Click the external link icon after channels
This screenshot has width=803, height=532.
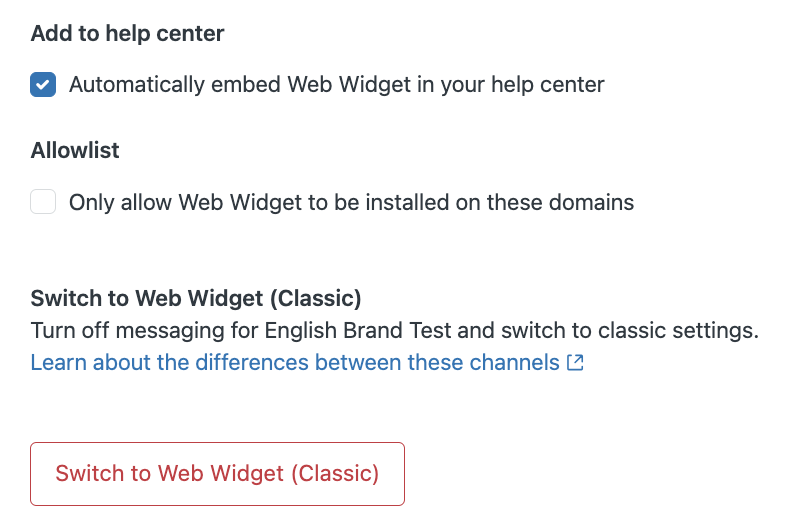(575, 363)
